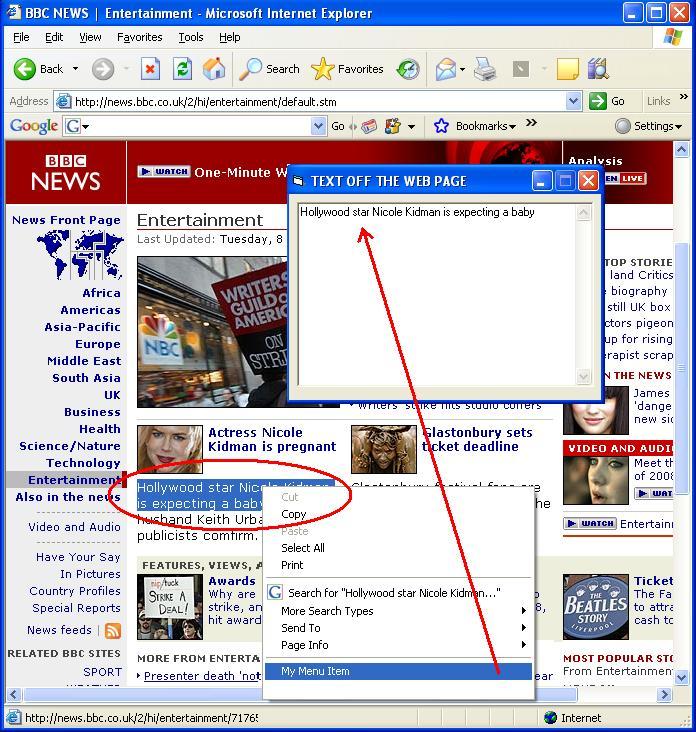Click the horizontal scrollbar right arrow

(x=663, y=694)
